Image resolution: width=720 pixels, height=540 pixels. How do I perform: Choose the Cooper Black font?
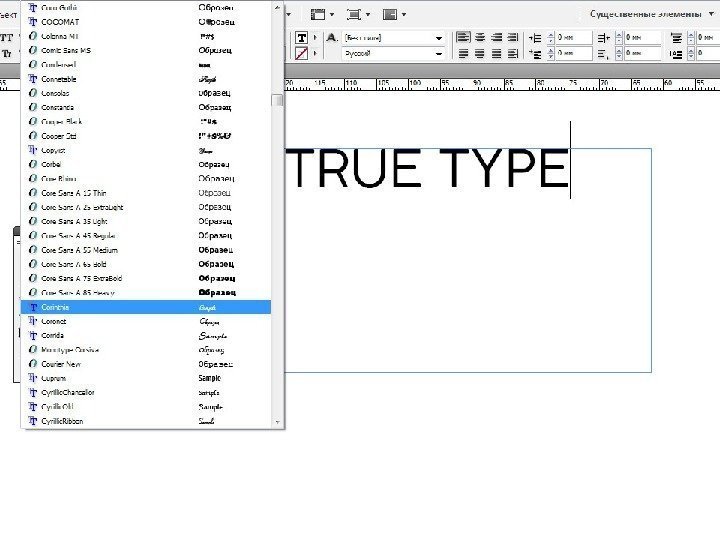146,122
